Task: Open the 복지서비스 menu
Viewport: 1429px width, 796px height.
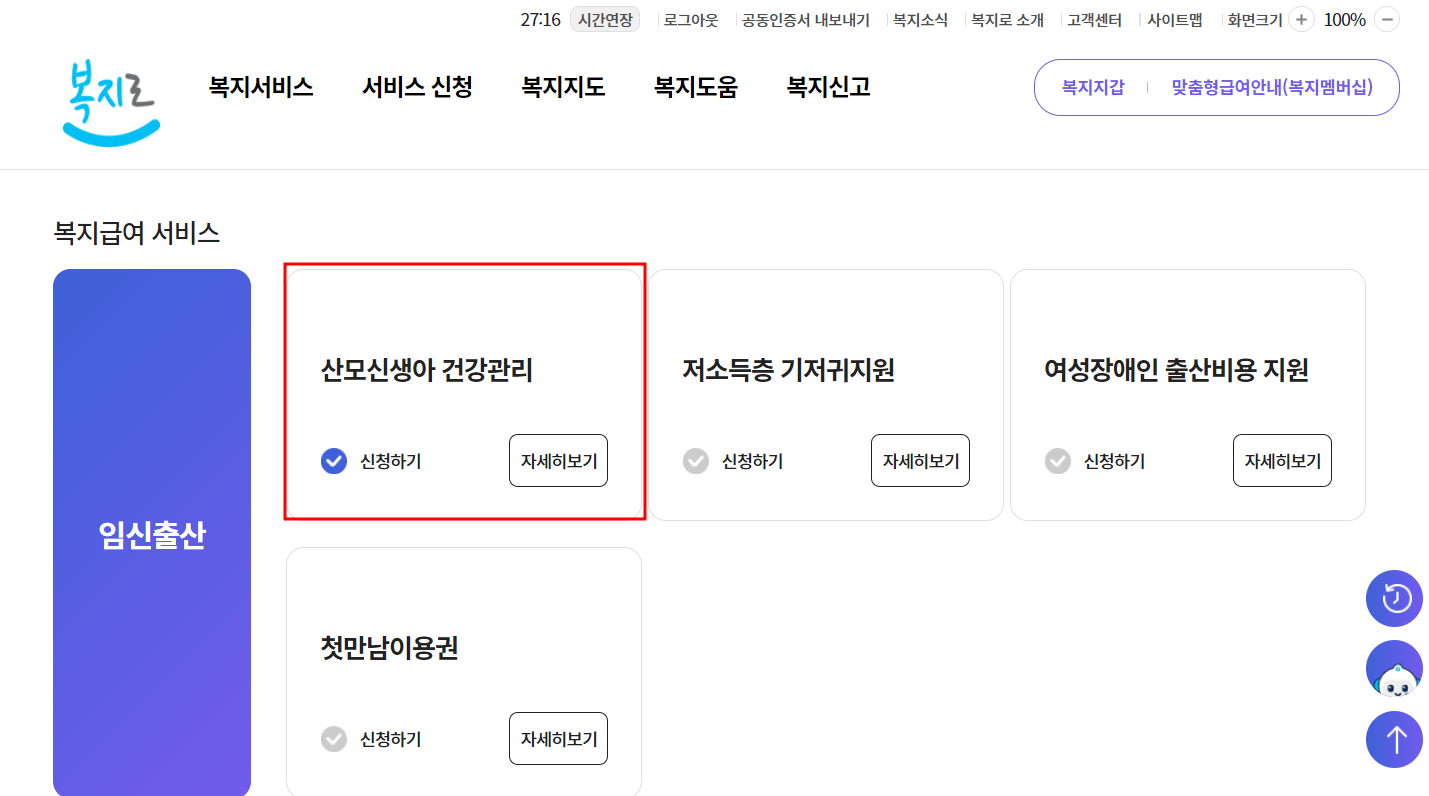Action: click(x=260, y=88)
